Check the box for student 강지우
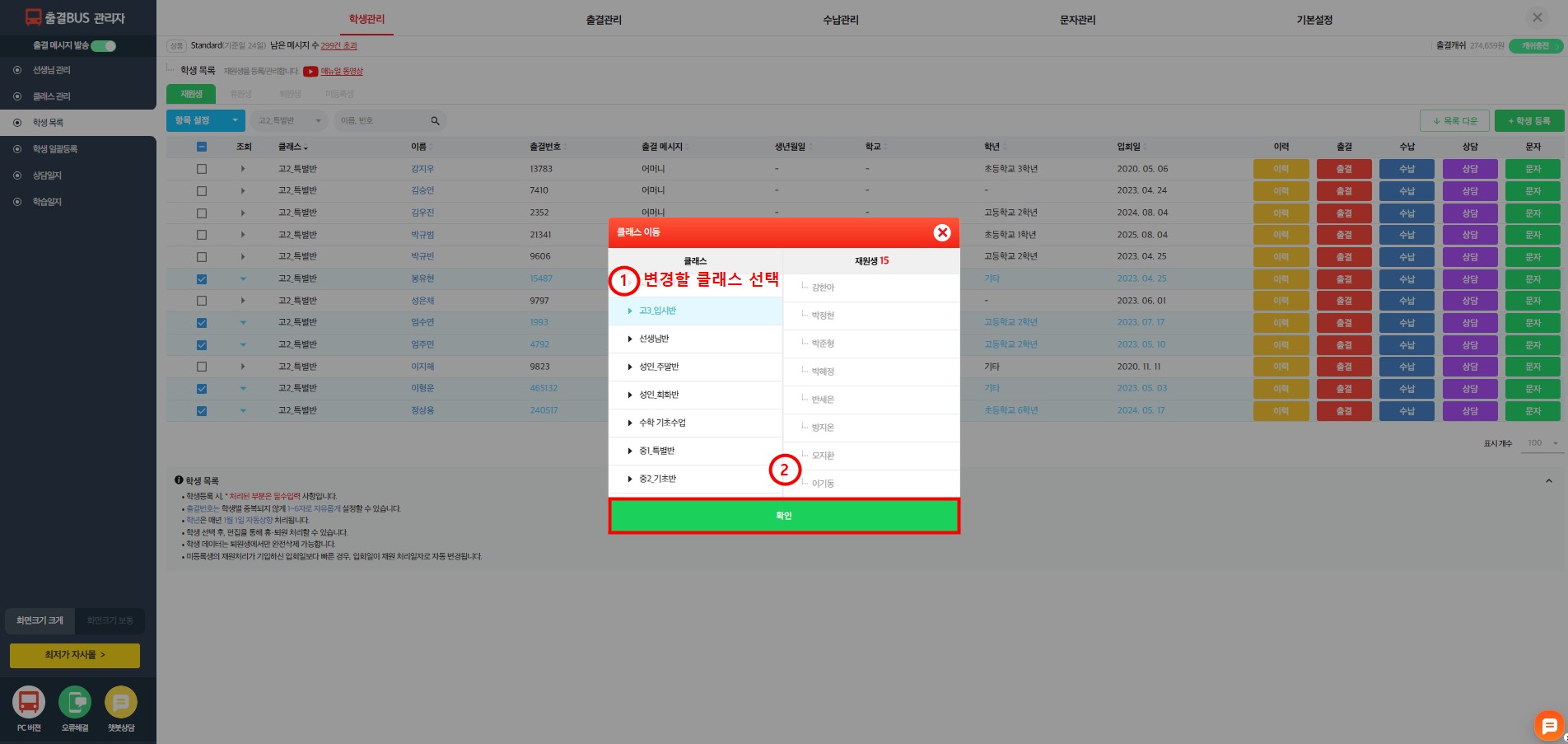The height and width of the screenshot is (744, 1568). click(x=202, y=169)
